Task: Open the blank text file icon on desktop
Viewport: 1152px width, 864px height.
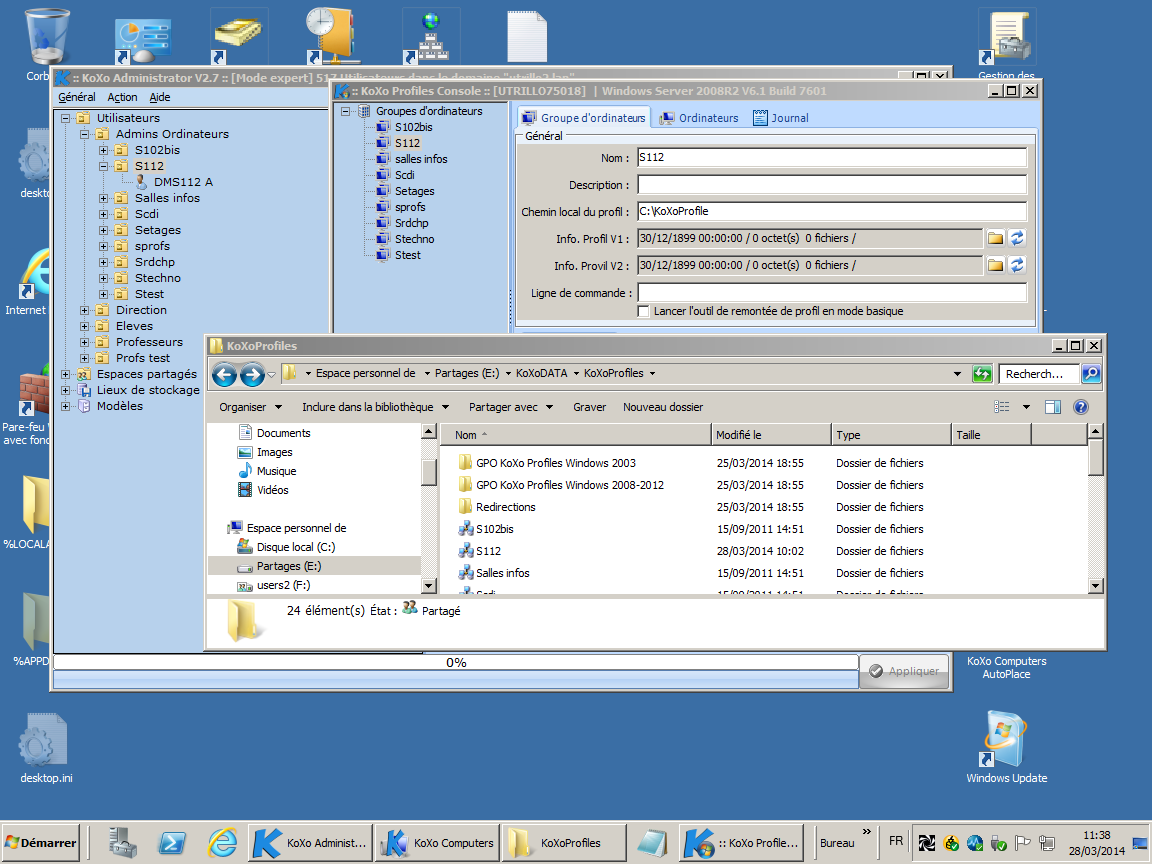Action: pos(527,37)
